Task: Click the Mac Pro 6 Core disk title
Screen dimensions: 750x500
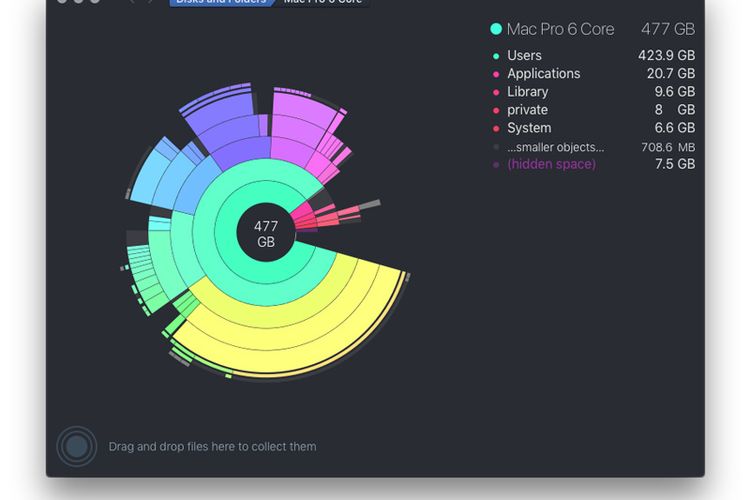Action: 560,29
